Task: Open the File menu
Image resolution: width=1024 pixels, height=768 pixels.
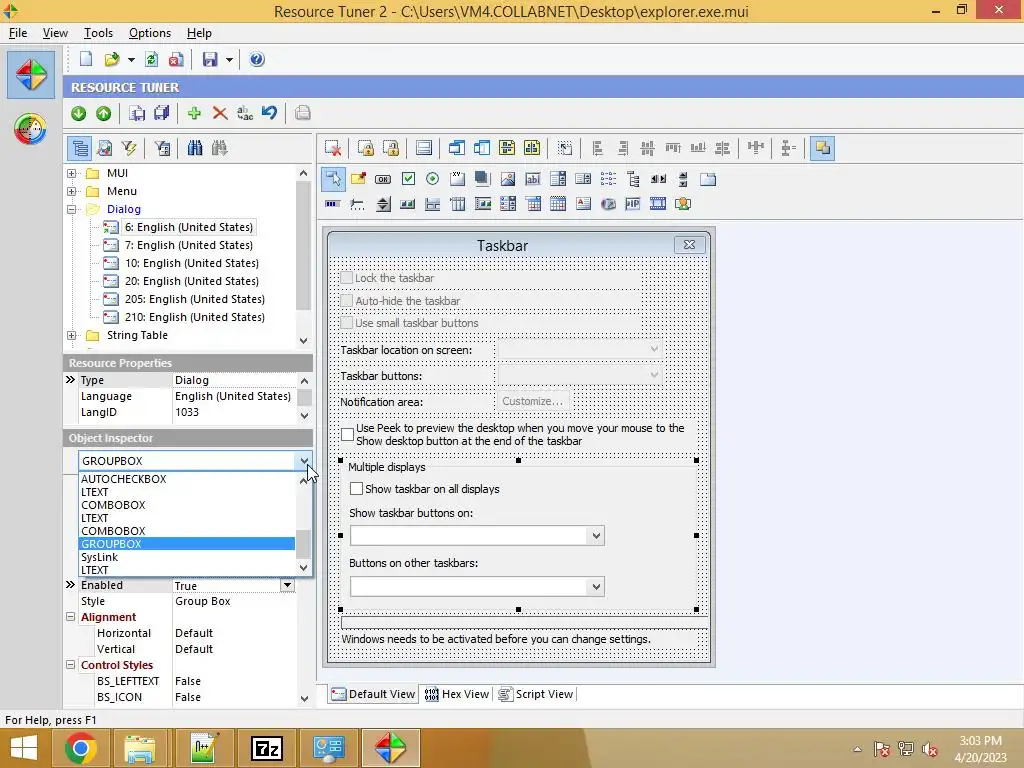Action: [18, 33]
